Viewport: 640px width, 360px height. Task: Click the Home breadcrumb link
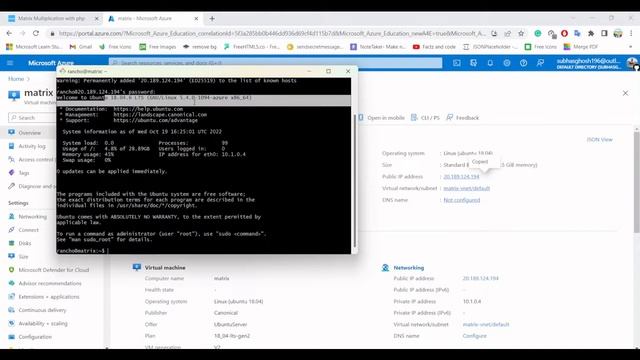coord(16,79)
